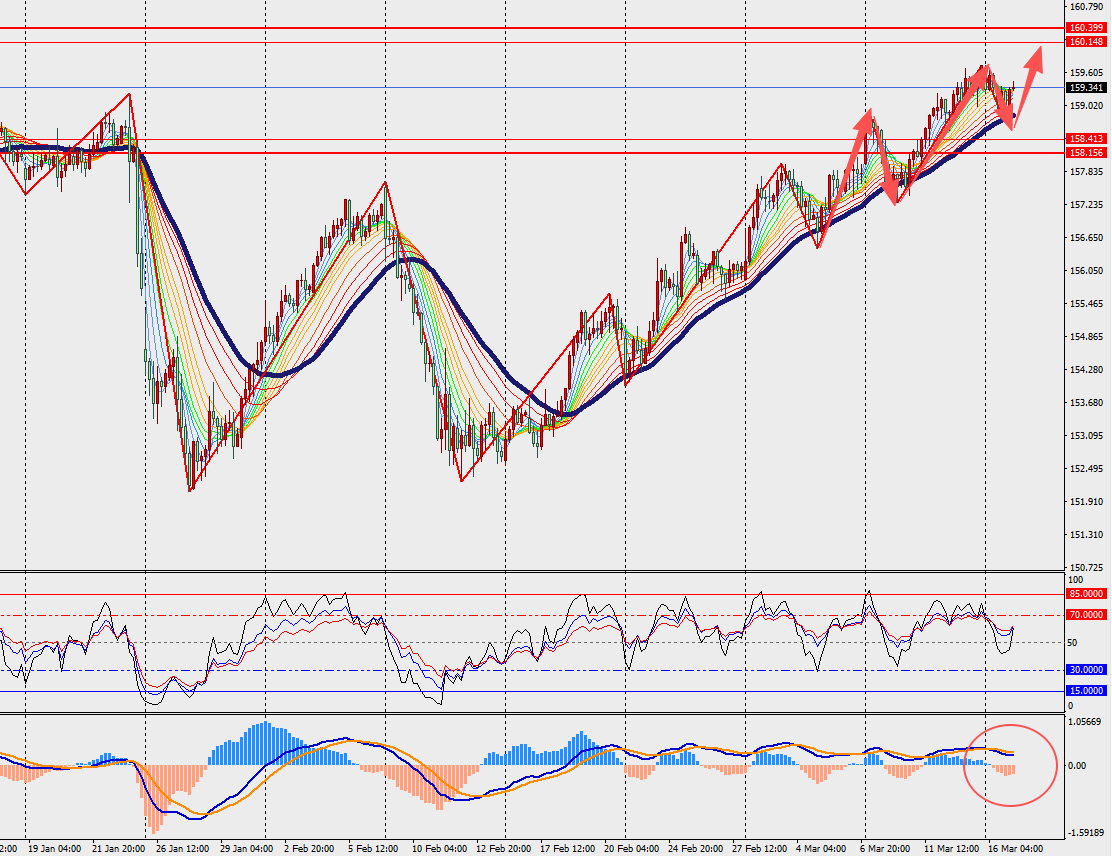Click the 4 Mar 04:00 time axis label
Image resolution: width=1112 pixels, height=856 pixels.
819,848
